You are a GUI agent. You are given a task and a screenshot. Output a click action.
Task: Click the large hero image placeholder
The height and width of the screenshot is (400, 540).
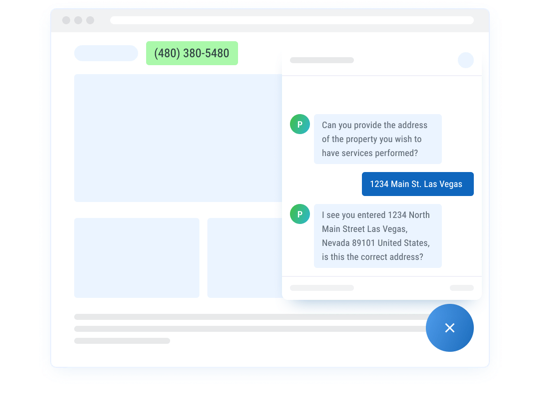pos(178,138)
